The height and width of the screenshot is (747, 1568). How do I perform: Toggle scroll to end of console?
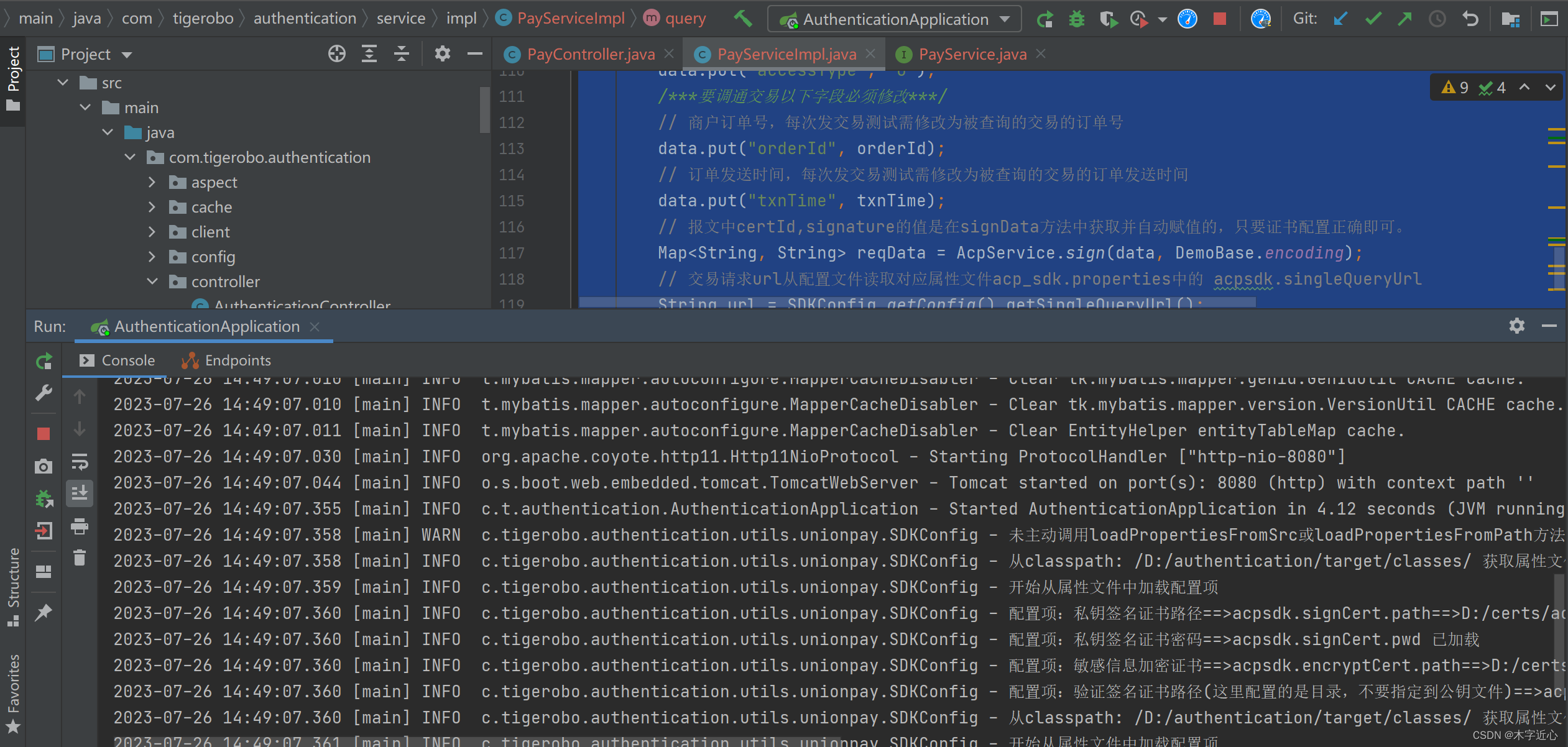pos(80,493)
